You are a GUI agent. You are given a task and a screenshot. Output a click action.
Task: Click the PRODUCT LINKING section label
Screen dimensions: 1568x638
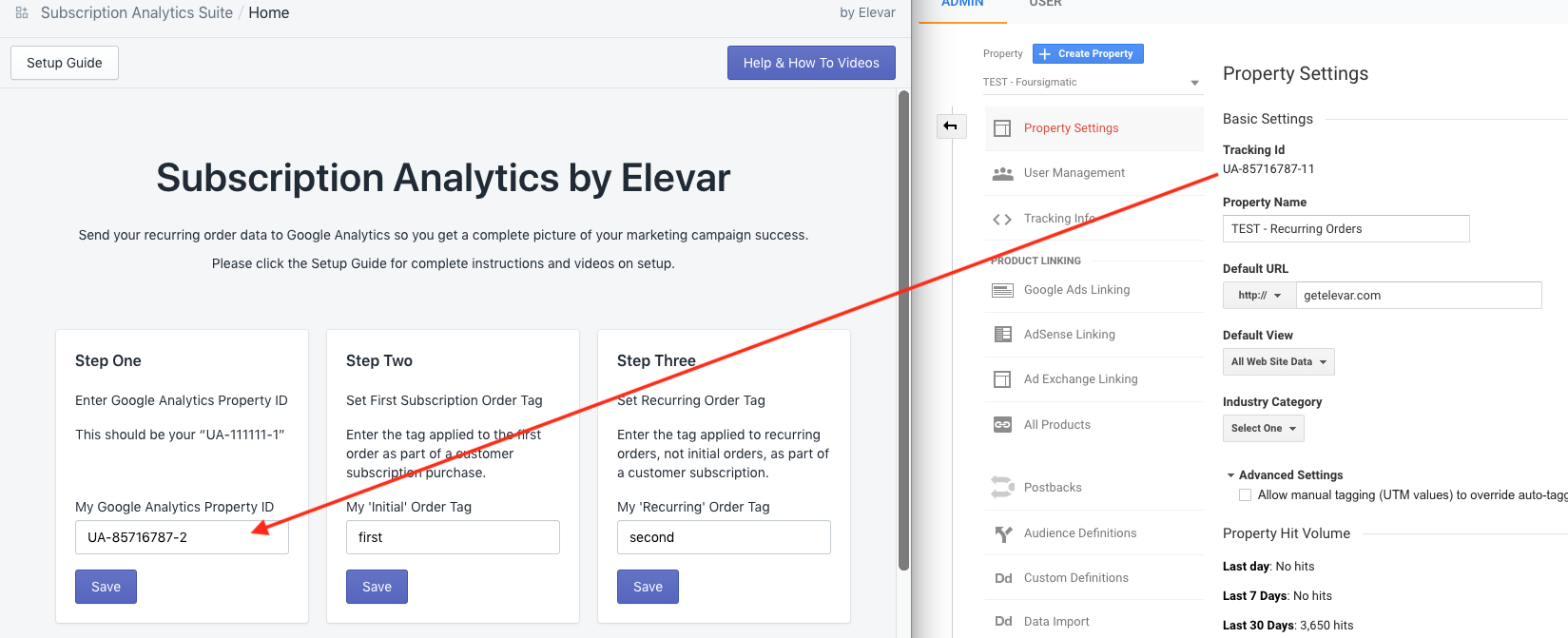tap(1036, 261)
